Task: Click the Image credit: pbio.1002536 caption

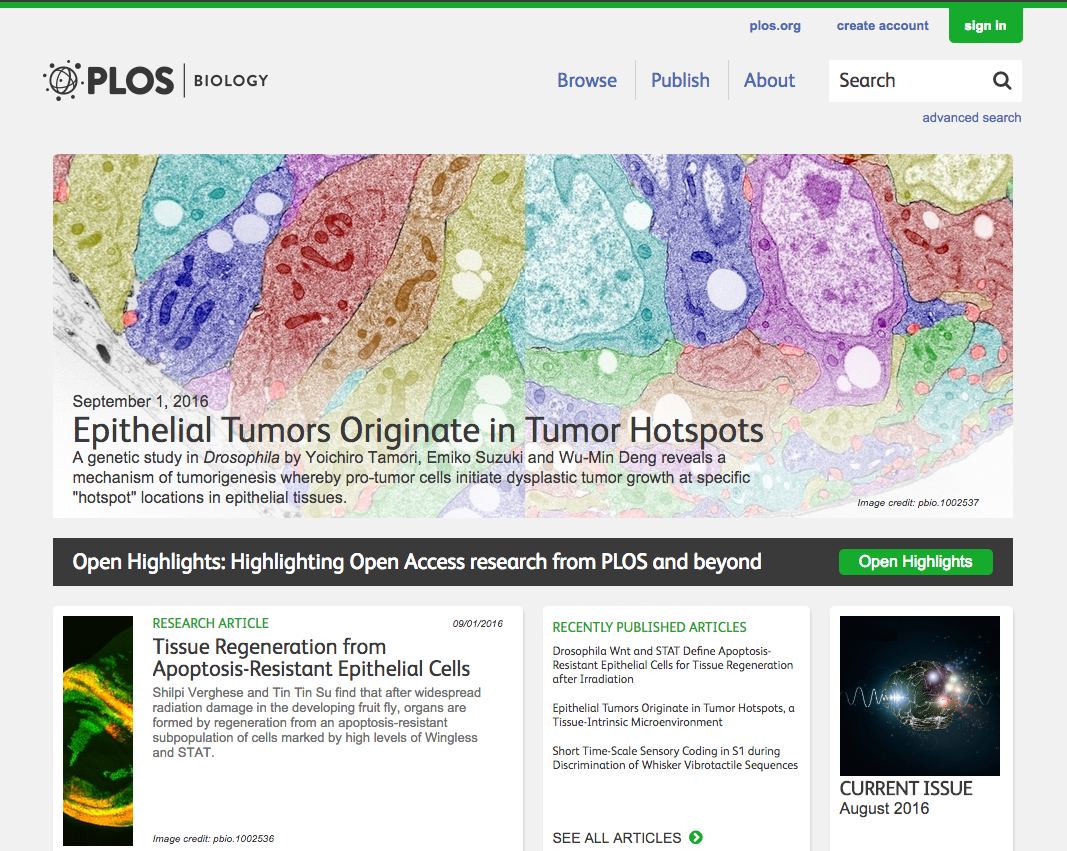Action: 213,839
